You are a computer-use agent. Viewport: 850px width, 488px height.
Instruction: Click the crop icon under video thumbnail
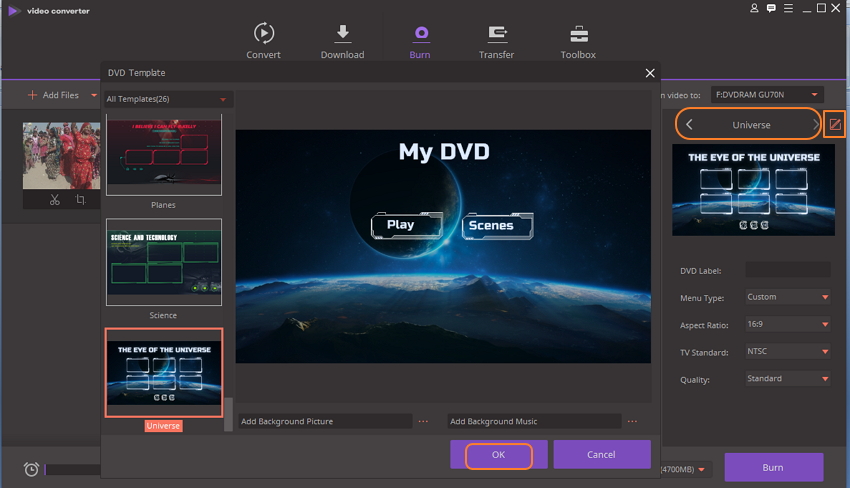[x=81, y=200]
